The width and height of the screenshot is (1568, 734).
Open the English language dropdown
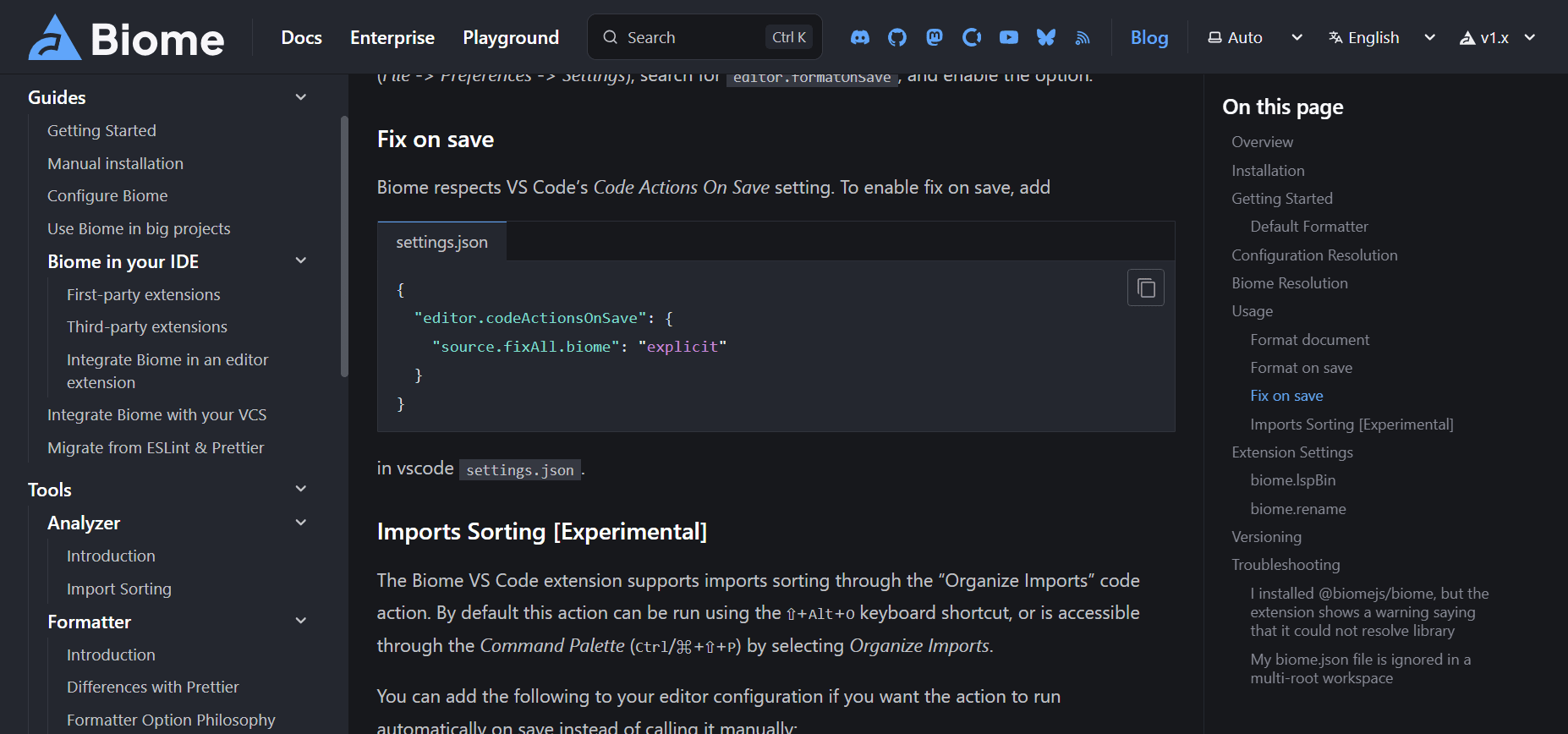click(1382, 37)
